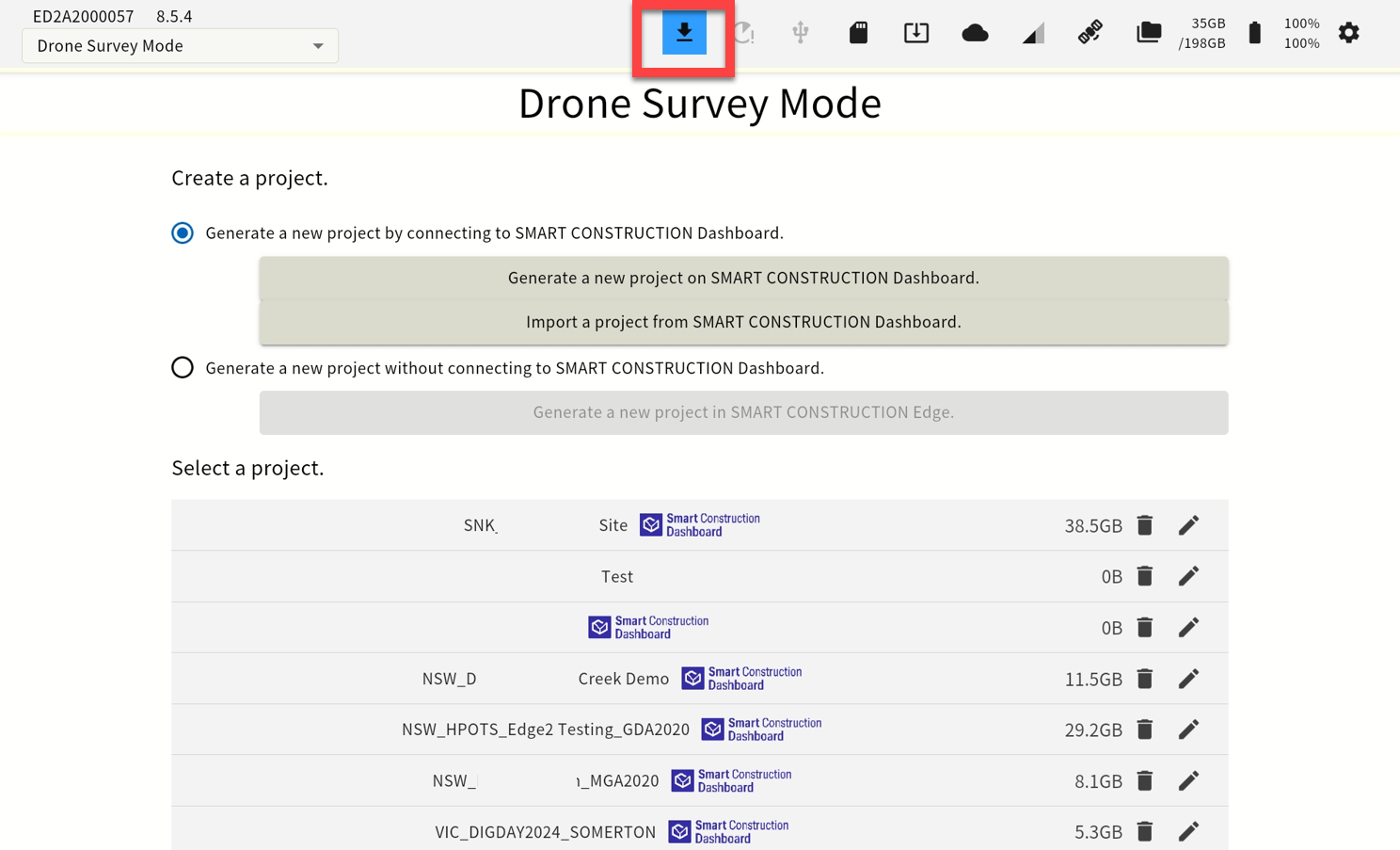Open the USB connection icon
The image size is (1400, 850).
(801, 33)
